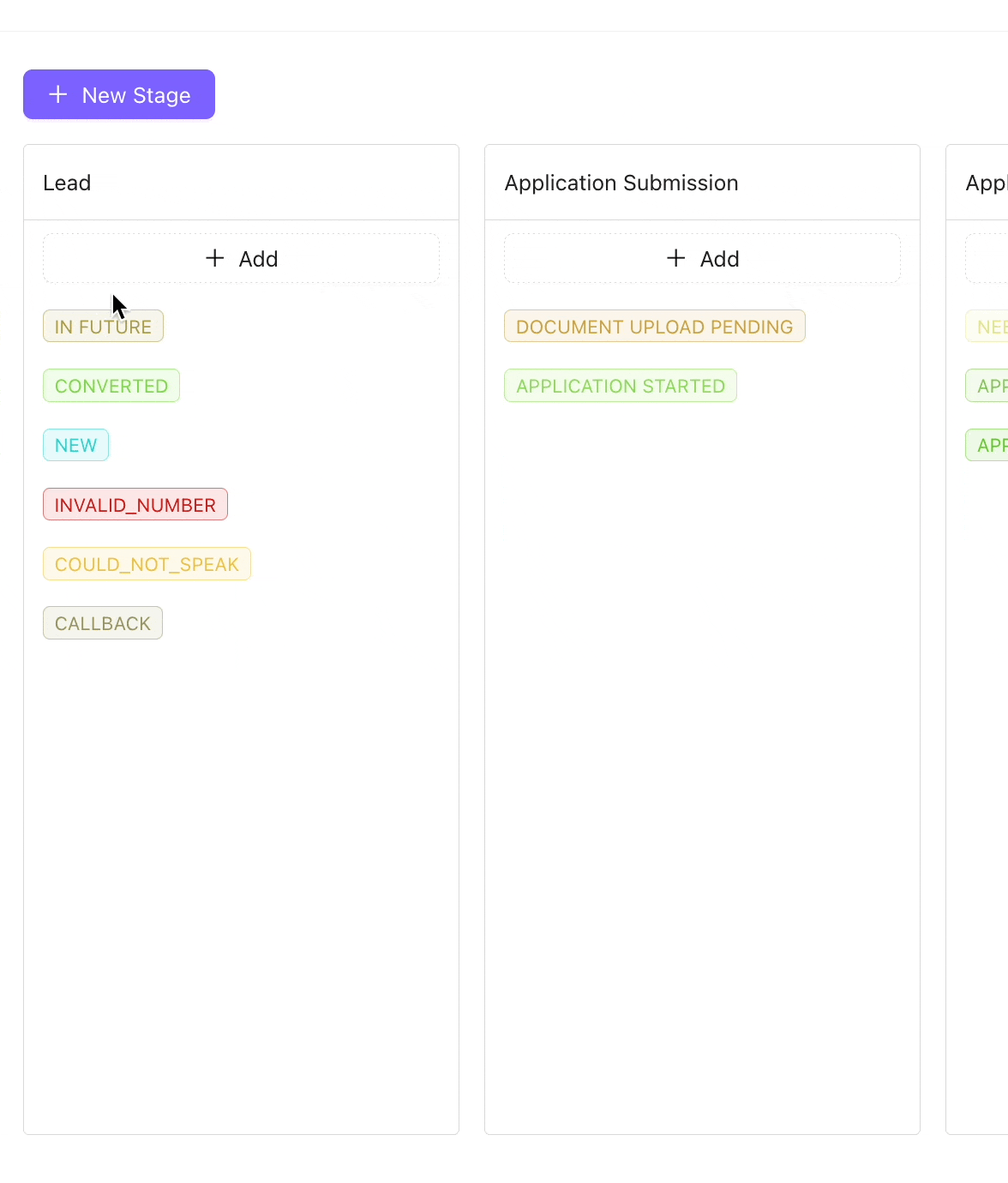1008x1183 pixels.
Task: Select the Lead stage header
Action: coord(67,183)
